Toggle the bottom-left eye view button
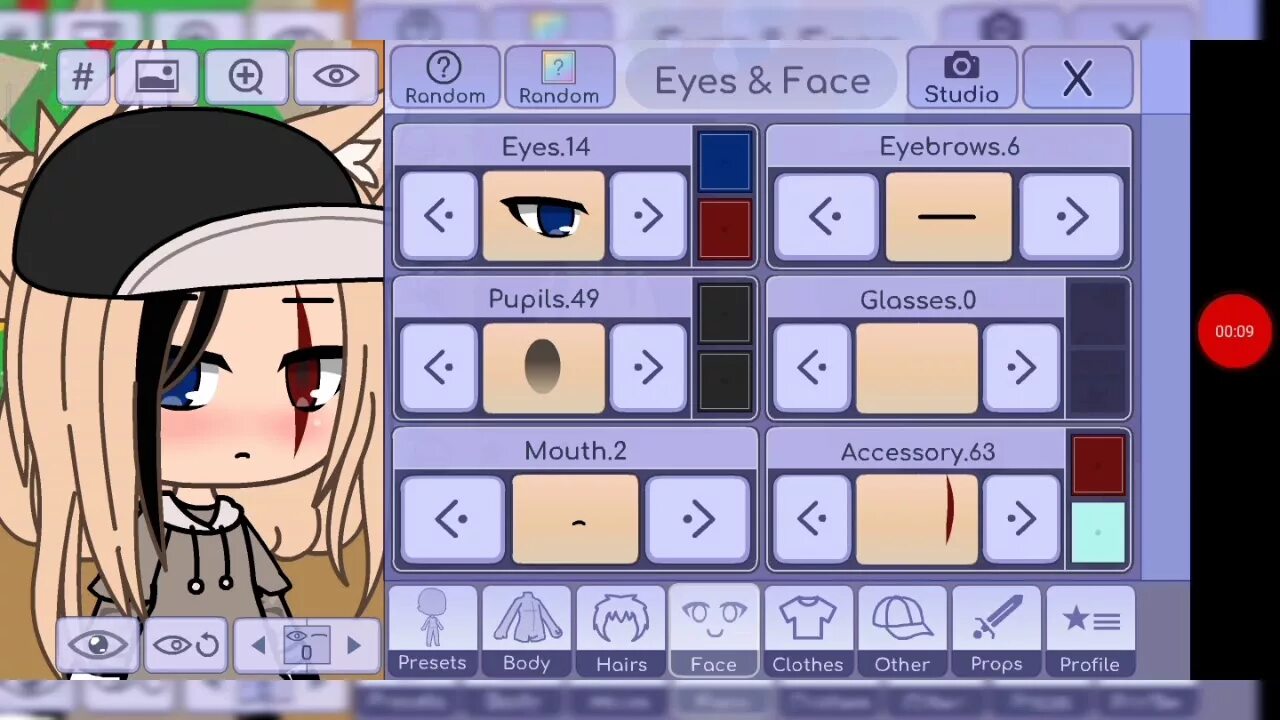 pyautogui.click(x=98, y=645)
